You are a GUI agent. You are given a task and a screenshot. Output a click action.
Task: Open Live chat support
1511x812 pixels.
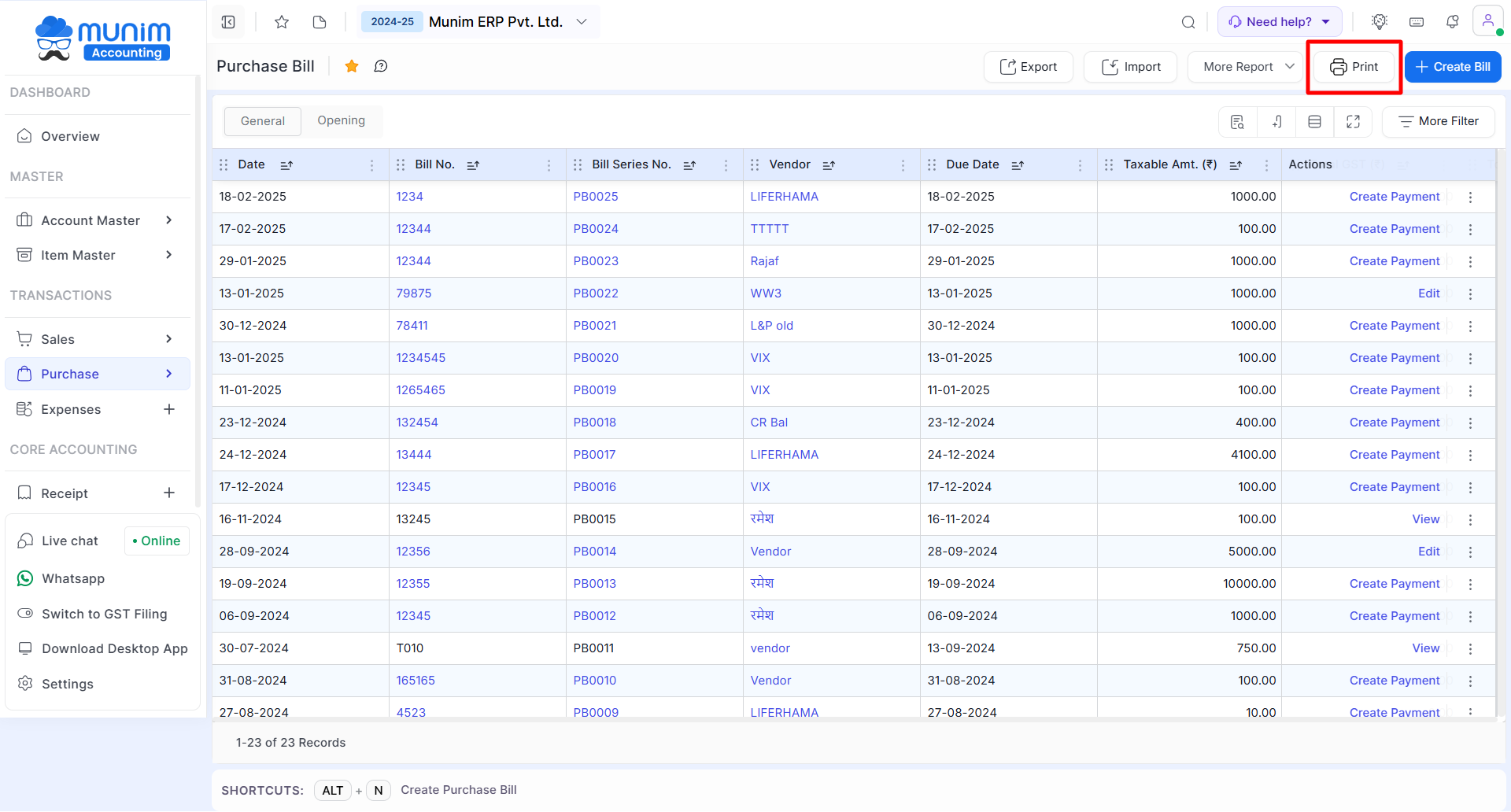tap(69, 541)
